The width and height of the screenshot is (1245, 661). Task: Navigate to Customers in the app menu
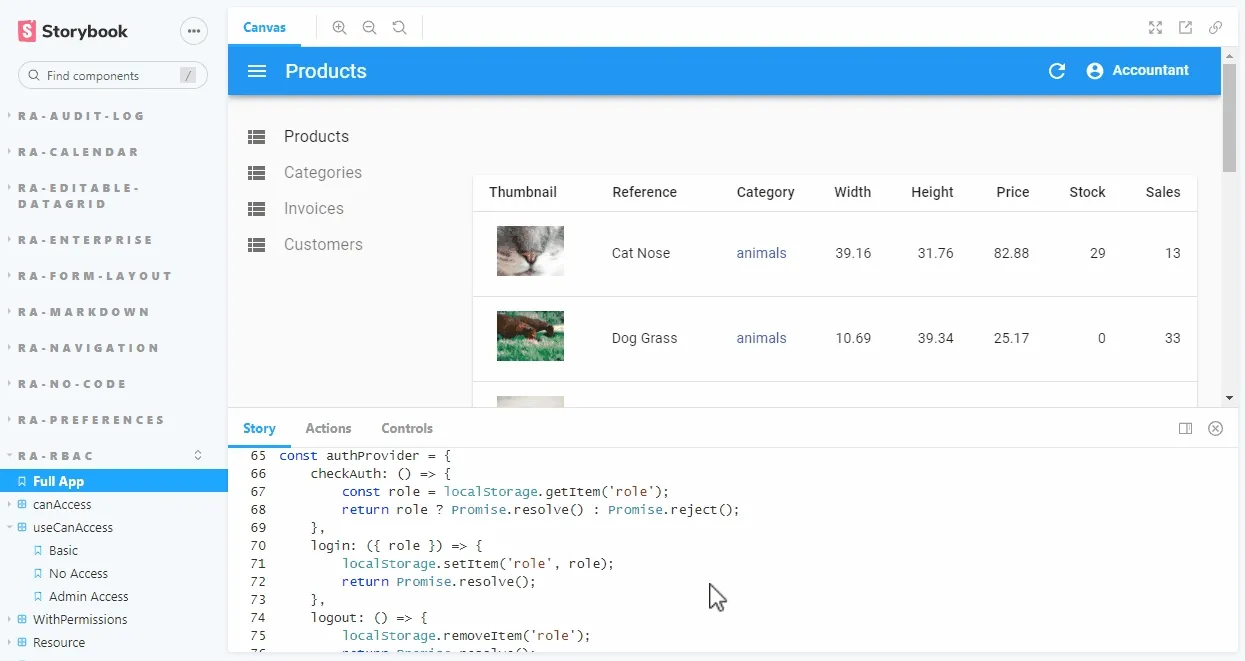[x=323, y=244]
